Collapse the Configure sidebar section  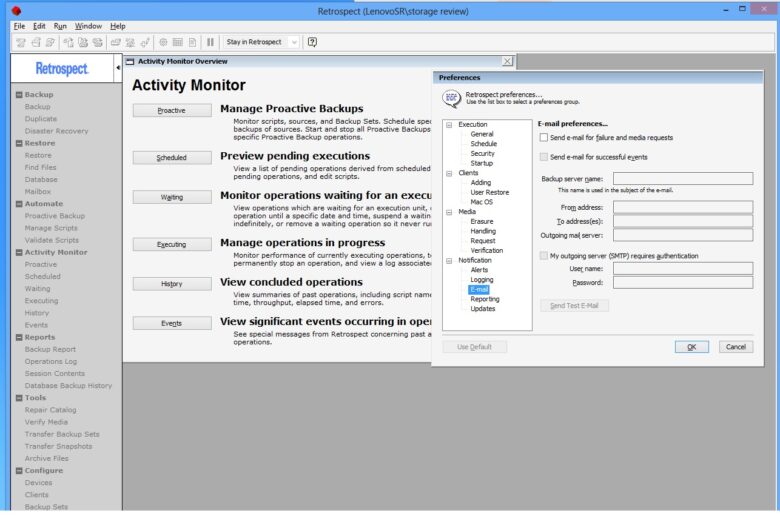pyautogui.click(x=19, y=471)
